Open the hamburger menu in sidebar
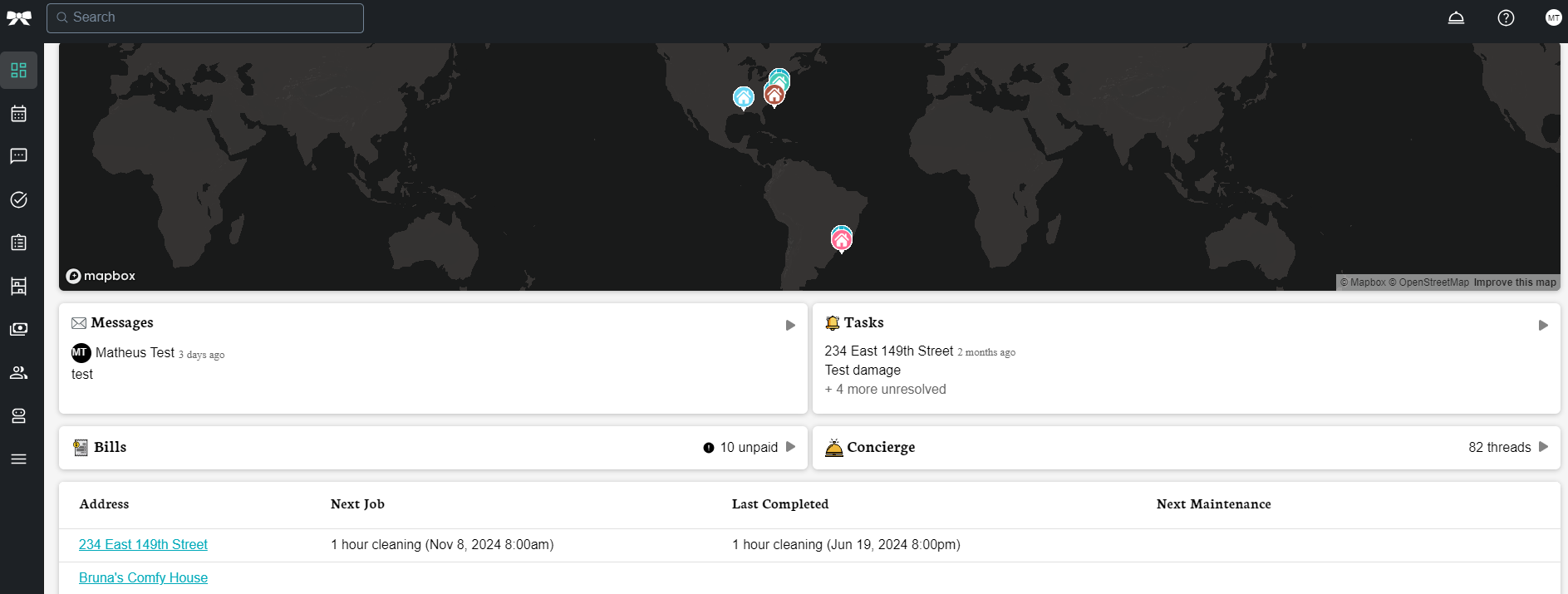1568x594 pixels. pos(18,459)
